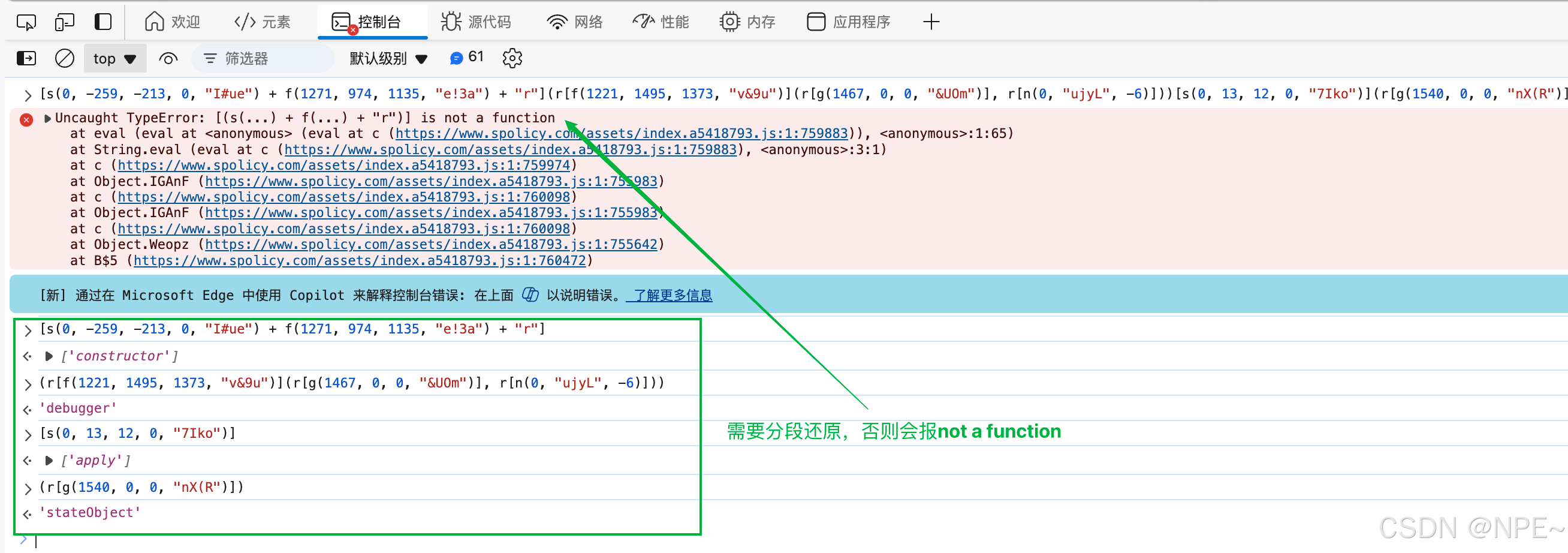Click the 61 issues message badge
Screen dimensions: 1568x553
466,58
